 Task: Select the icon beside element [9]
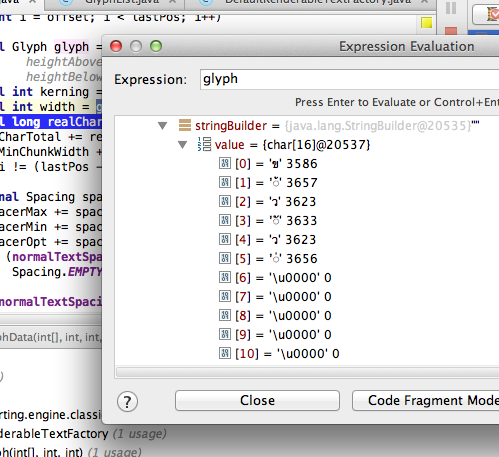pos(225,334)
